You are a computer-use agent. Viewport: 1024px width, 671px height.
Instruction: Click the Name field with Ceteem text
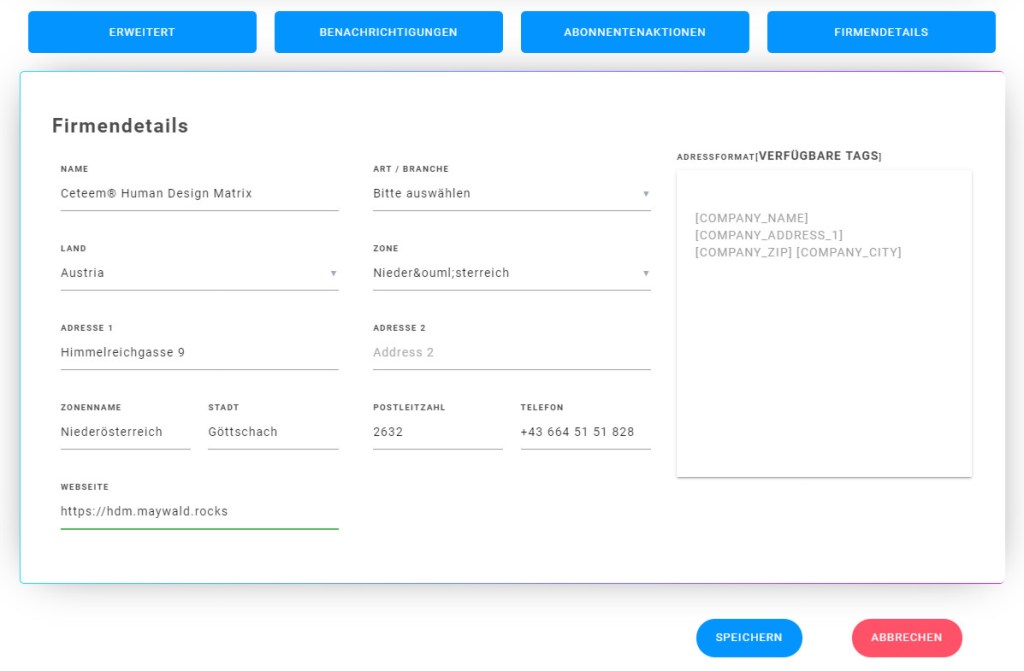click(199, 193)
